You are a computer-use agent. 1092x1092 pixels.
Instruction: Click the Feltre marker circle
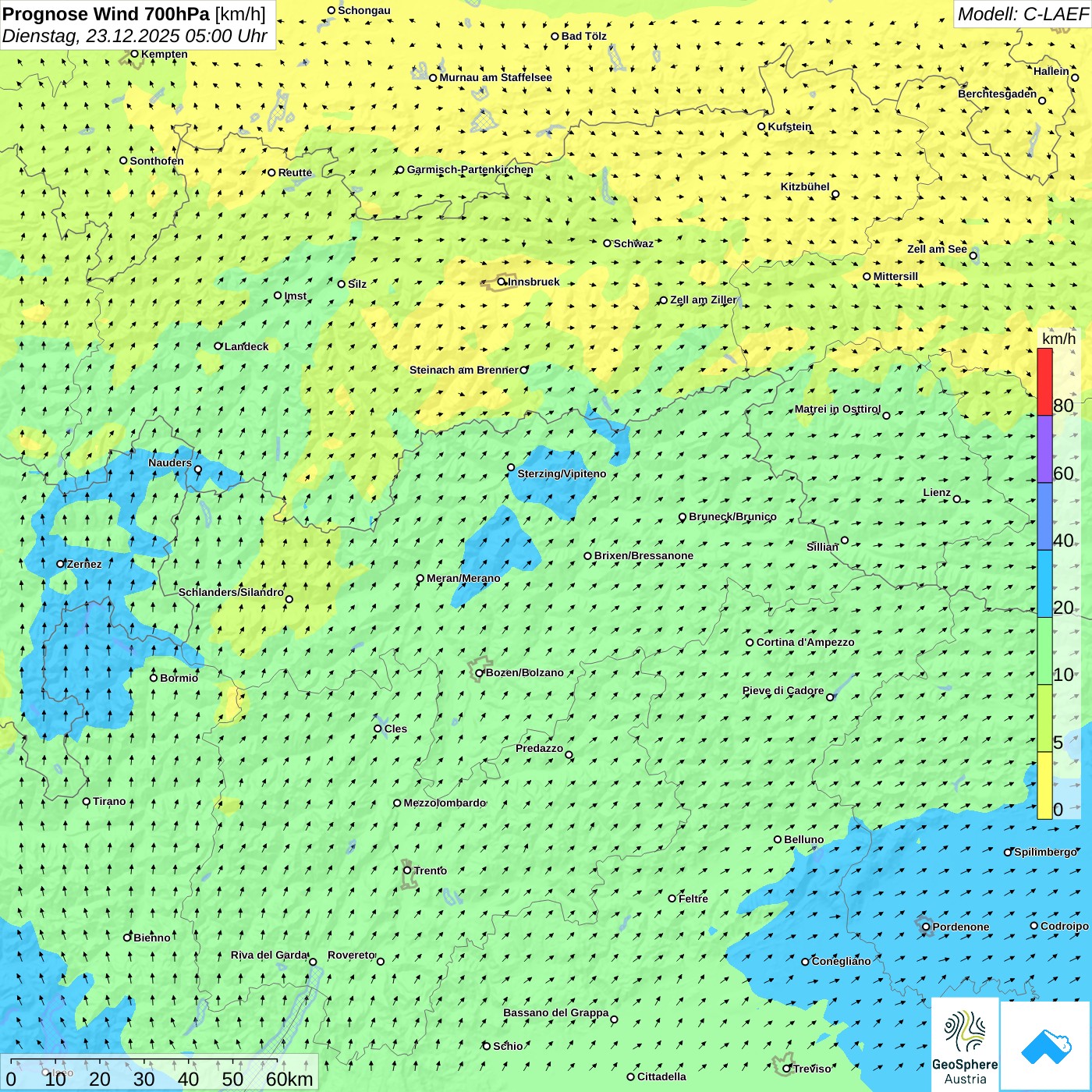pos(672,899)
